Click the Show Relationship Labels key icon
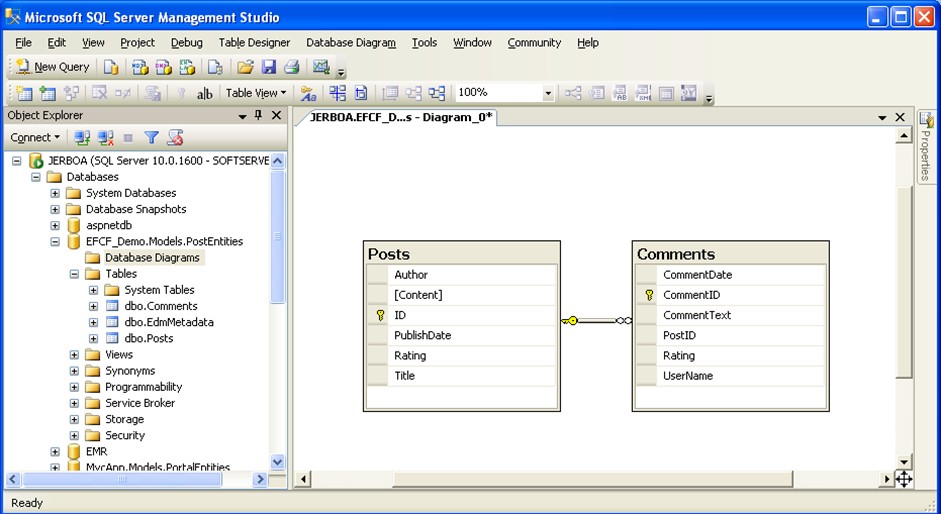The image size is (941, 514). tap(308, 93)
